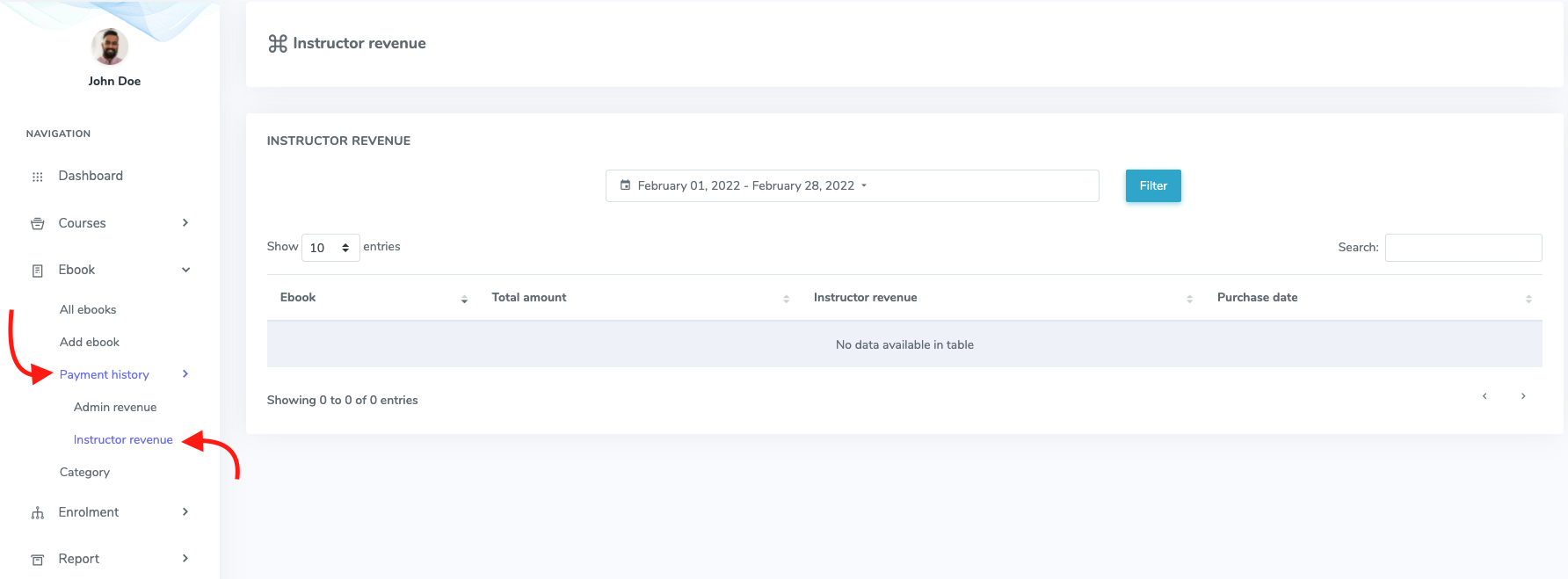The width and height of the screenshot is (1568, 579).
Task: Click John Doe's profile avatar
Action: [110, 47]
